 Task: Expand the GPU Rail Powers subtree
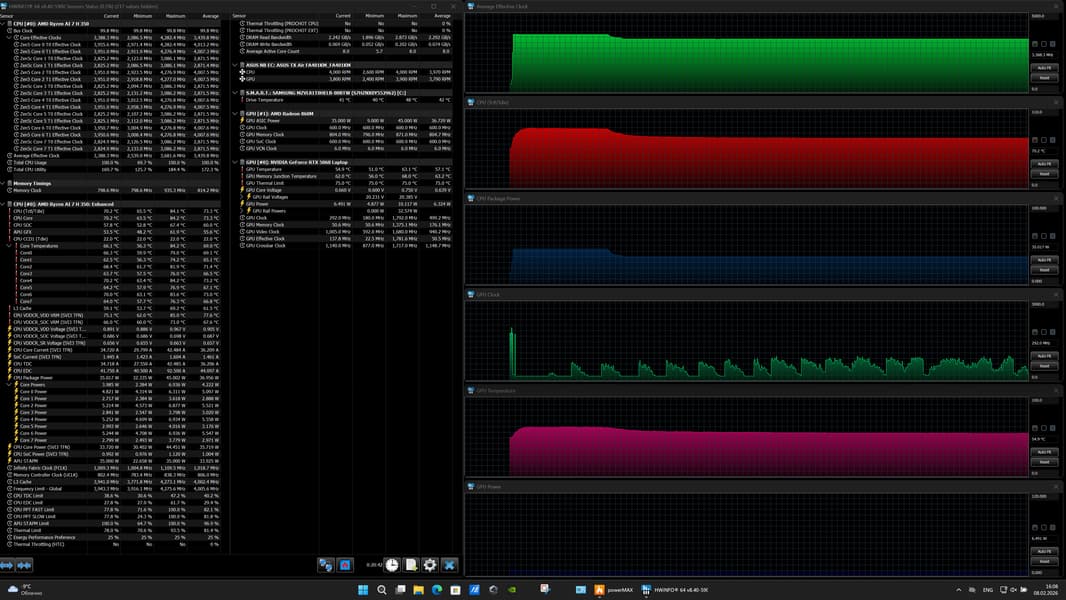click(x=242, y=211)
